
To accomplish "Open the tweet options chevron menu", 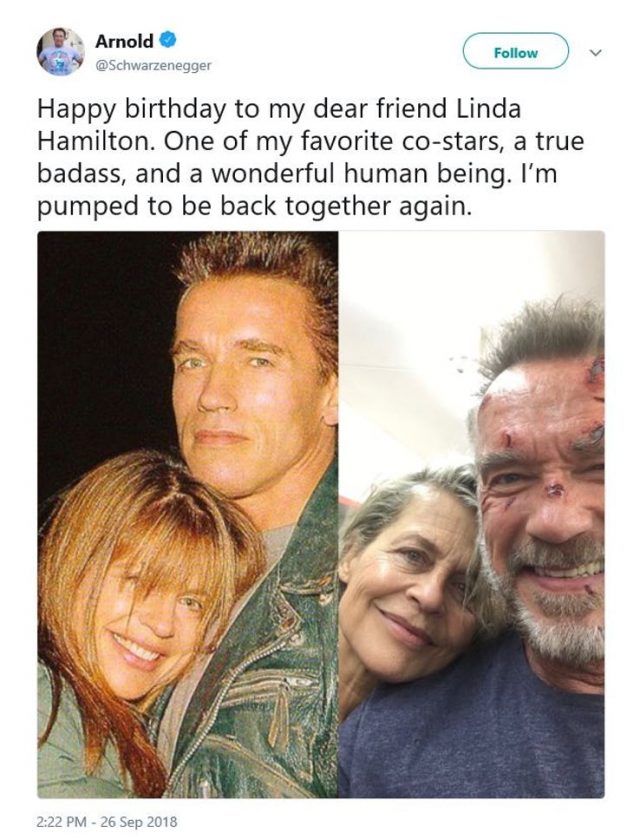I will pos(595,52).
